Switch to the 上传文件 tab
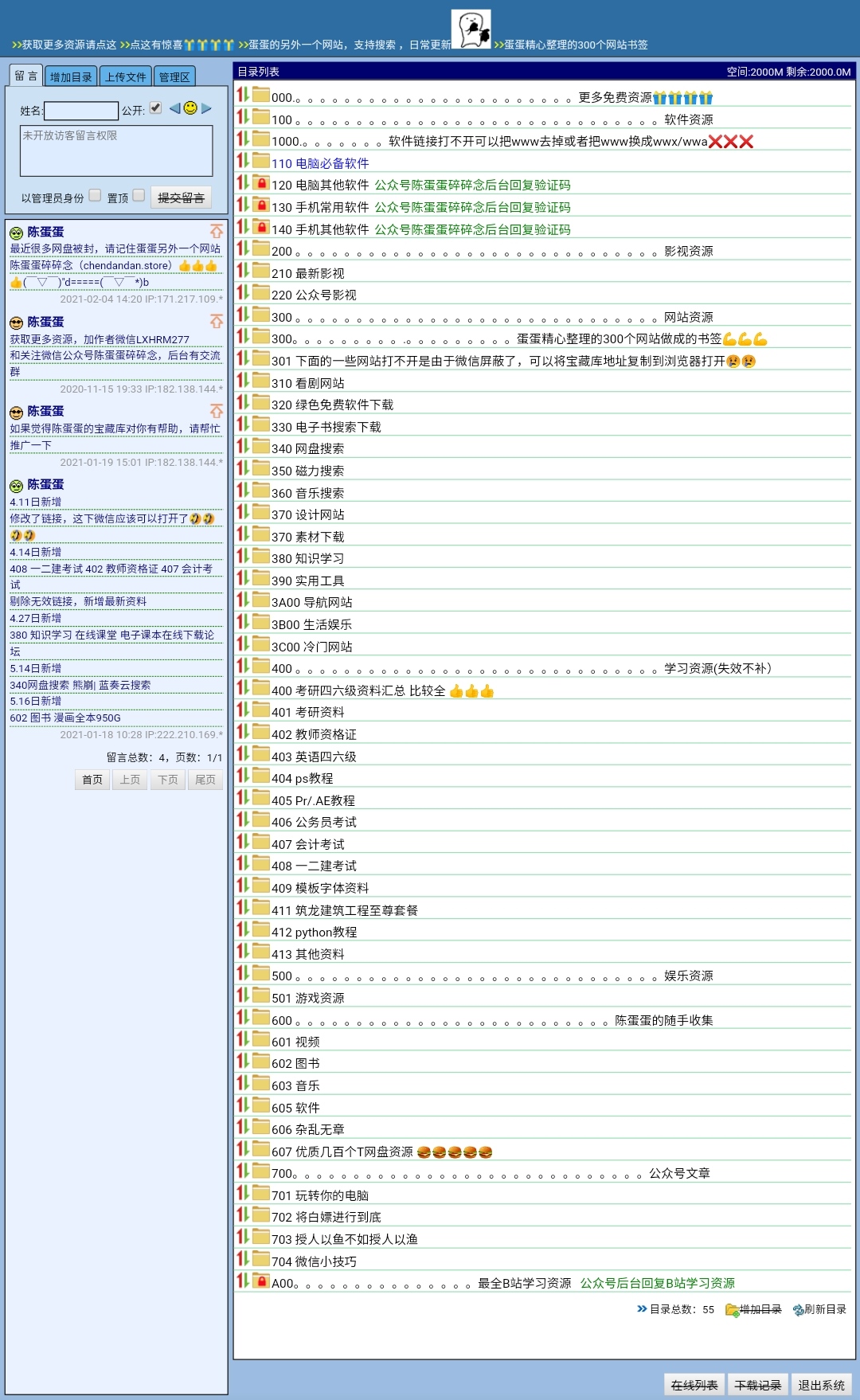The width and height of the screenshot is (860, 1400). 125,77
